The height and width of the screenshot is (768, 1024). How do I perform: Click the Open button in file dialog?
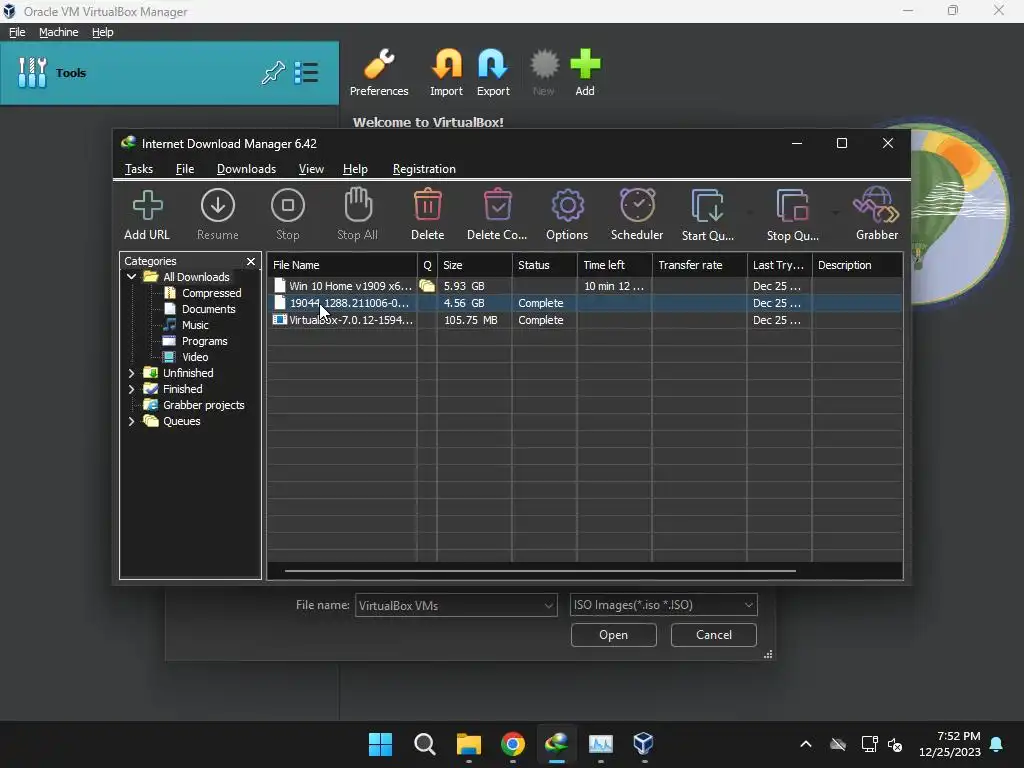[x=613, y=635]
